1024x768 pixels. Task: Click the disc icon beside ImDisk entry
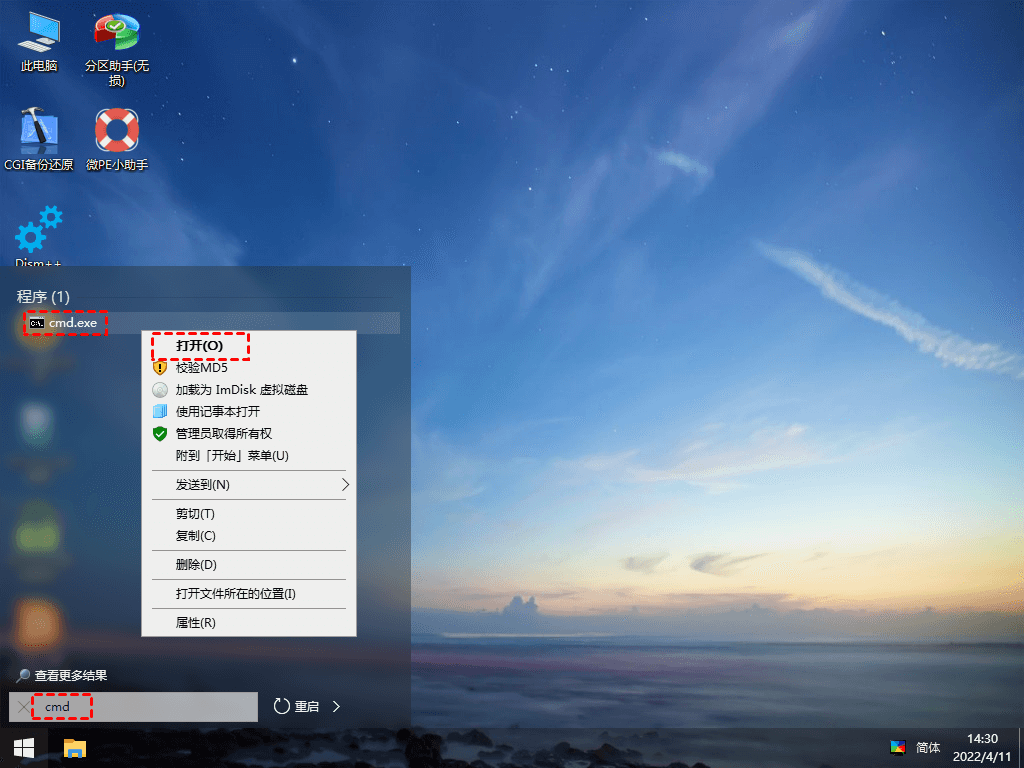tap(160, 390)
